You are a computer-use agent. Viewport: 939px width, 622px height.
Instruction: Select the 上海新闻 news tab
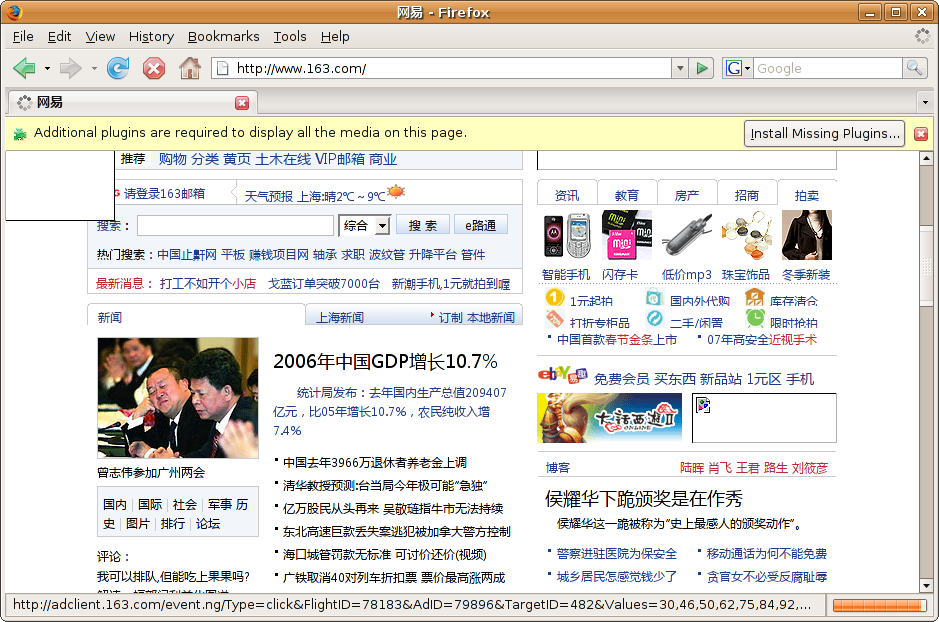[340, 317]
